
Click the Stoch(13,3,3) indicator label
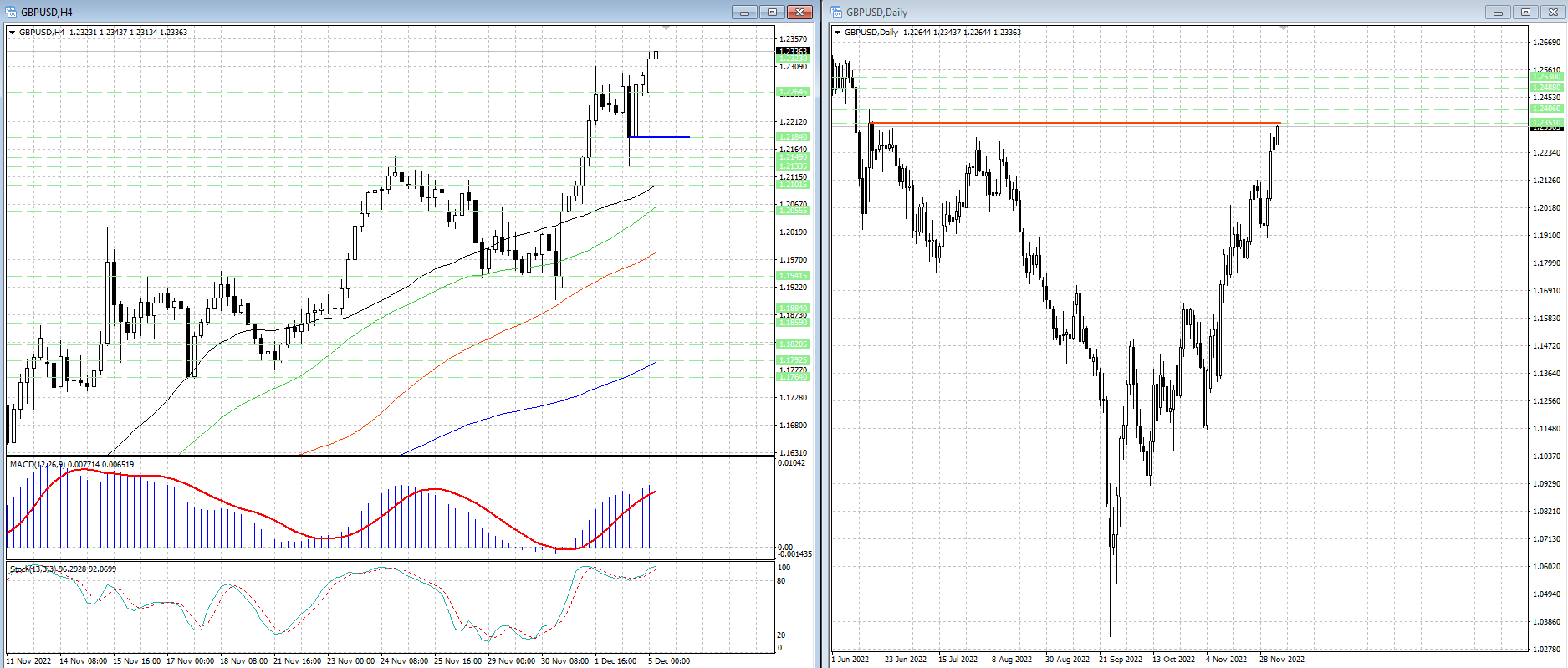point(33,569)
